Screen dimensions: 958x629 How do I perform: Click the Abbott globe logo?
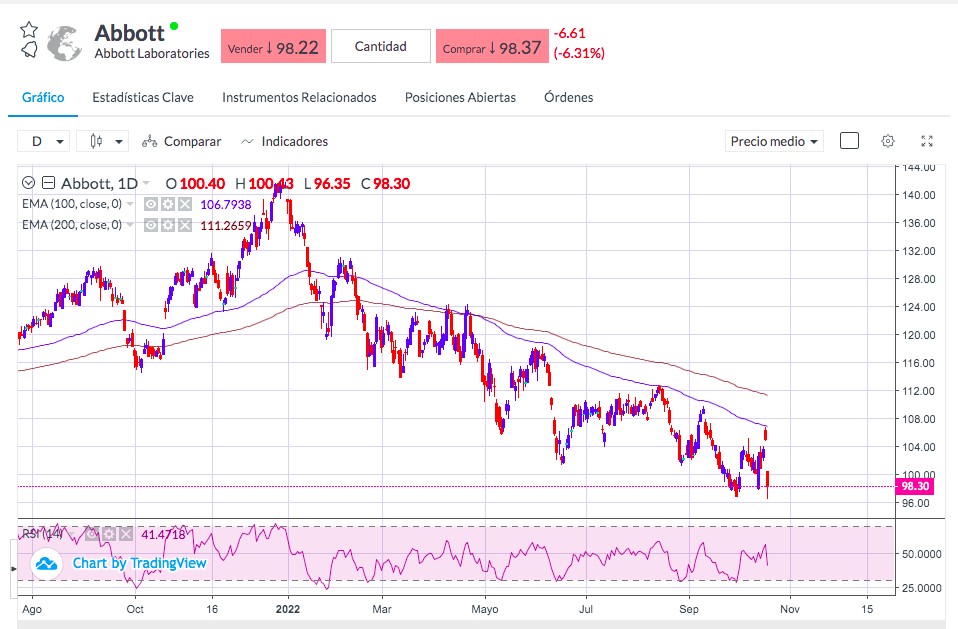coord(65,43)
